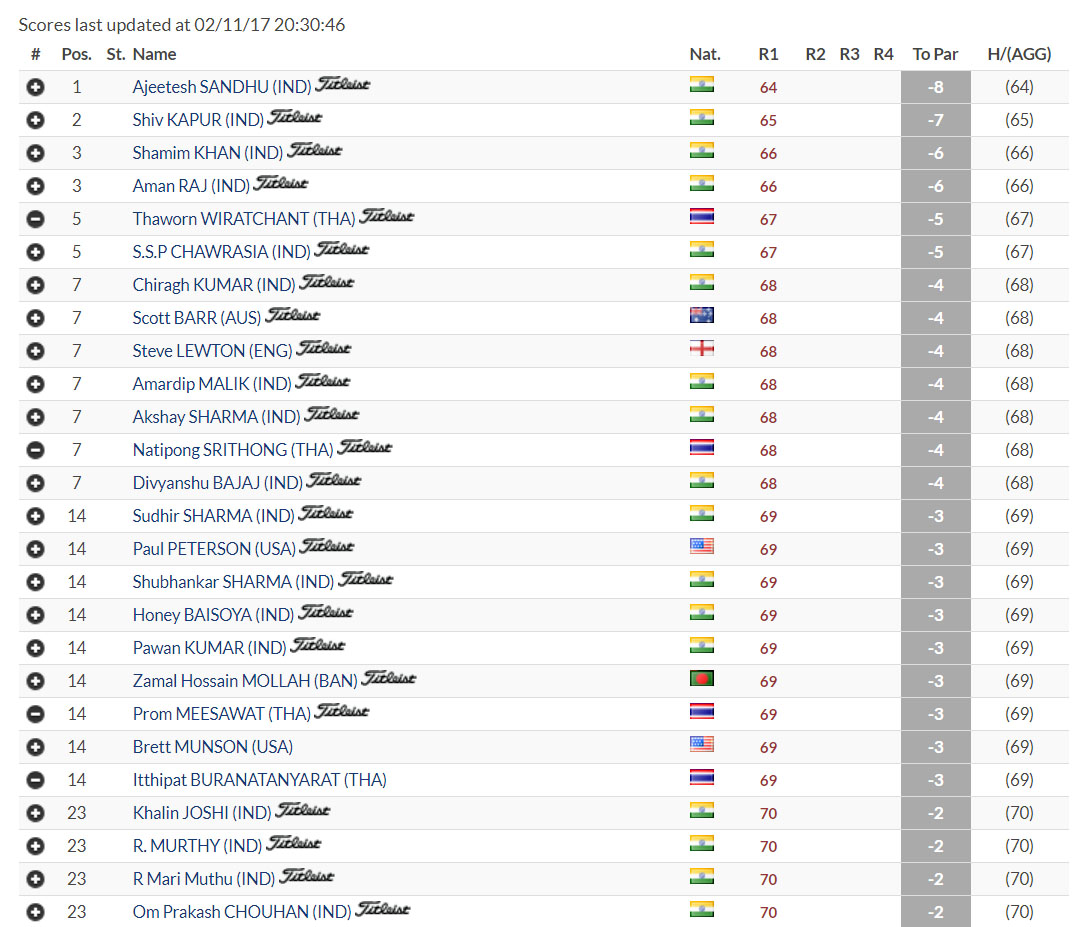
Task: Click the scores last updated timestamp
Action: [x=182, y=25]
